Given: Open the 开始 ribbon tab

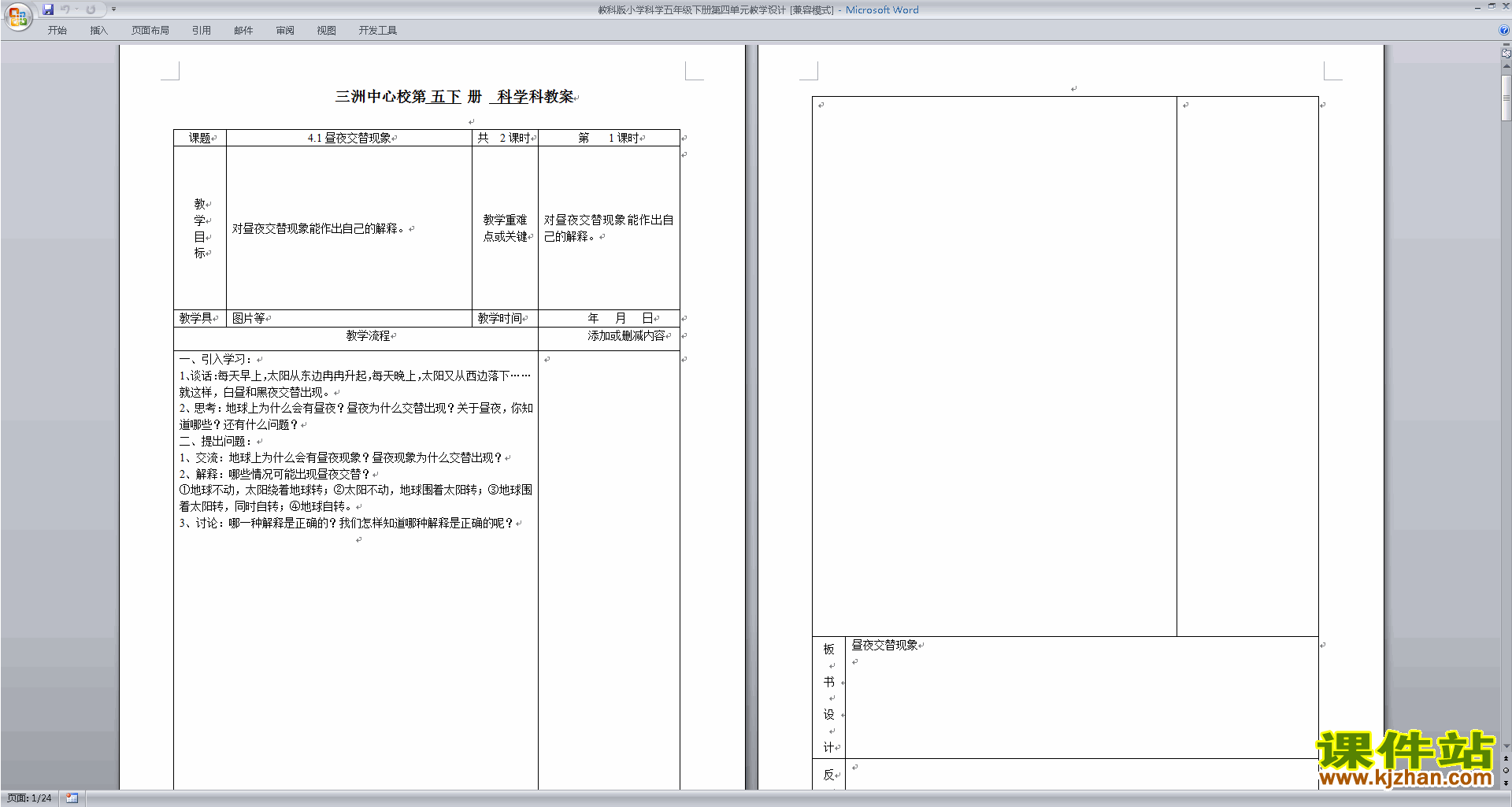Looking at the screenshot, I should tap(57, 31).
